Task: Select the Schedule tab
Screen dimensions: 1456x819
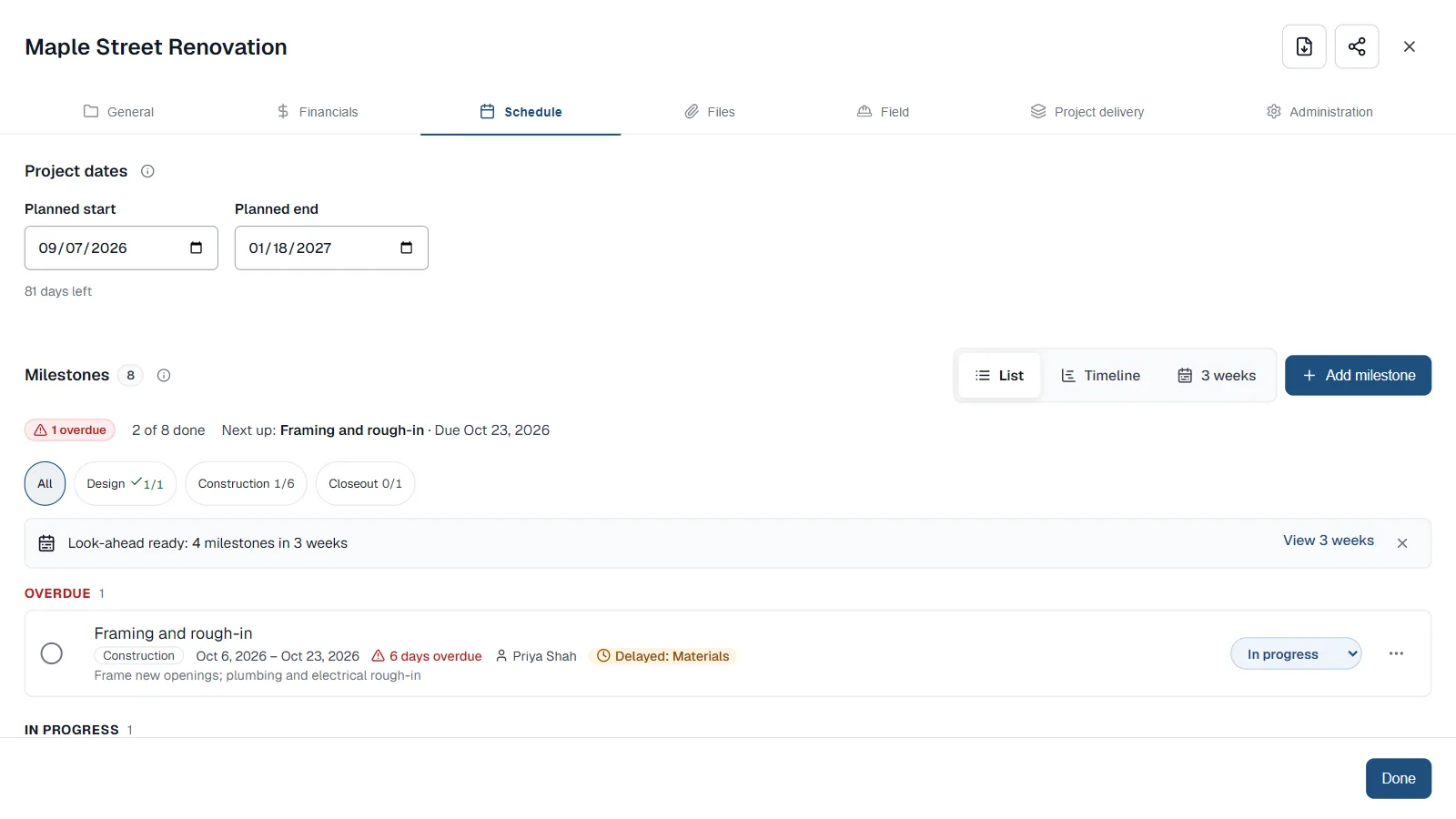Action: pos(521,112)
